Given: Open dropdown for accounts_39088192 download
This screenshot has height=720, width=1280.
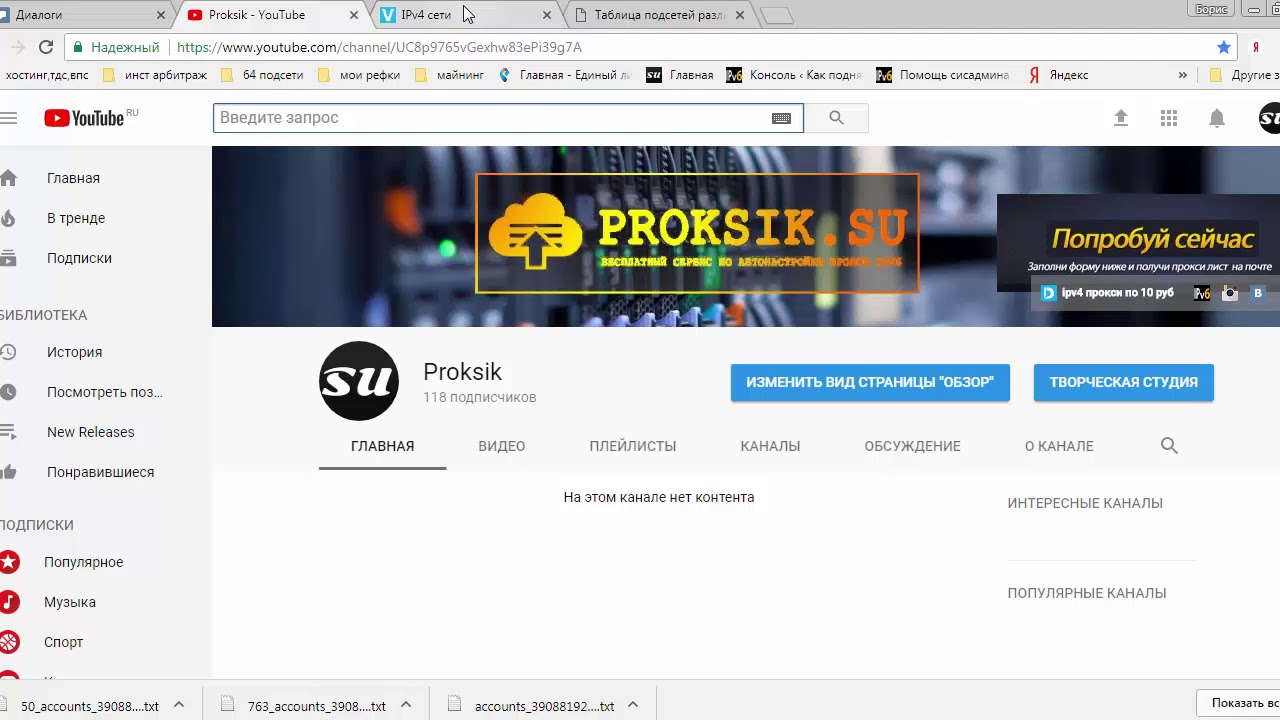Looking at the screenshot, I should (633, 705).
